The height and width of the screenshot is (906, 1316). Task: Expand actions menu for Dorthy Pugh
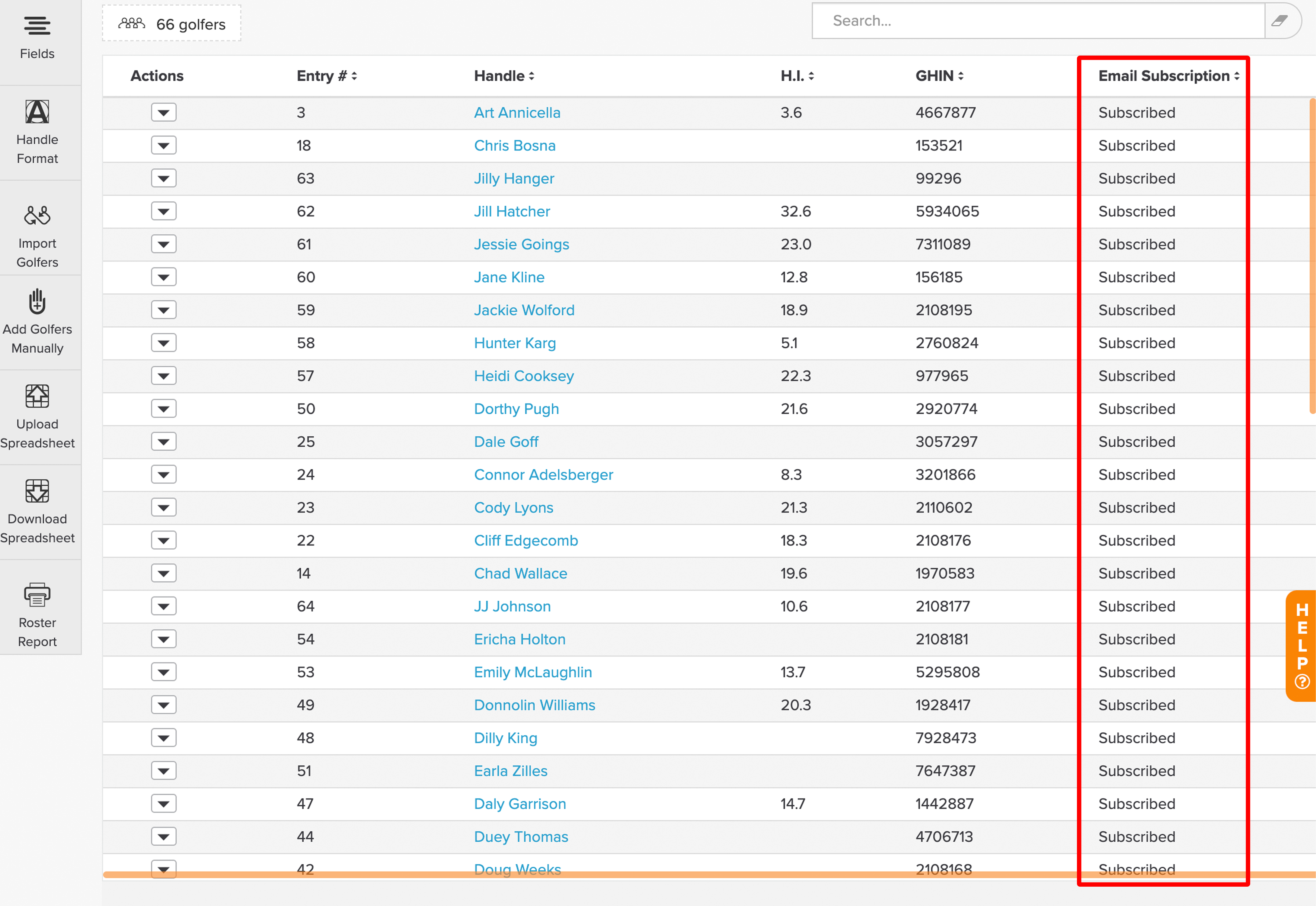point(163,409)
